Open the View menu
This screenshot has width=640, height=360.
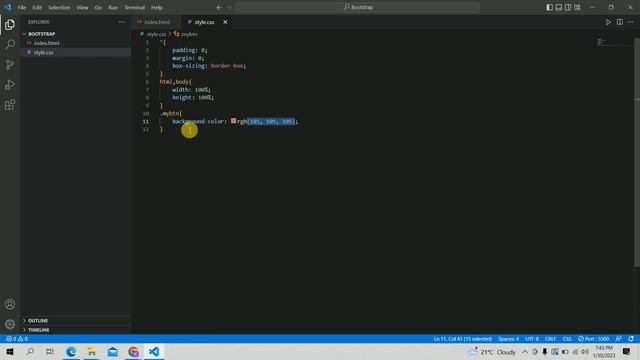82,7
